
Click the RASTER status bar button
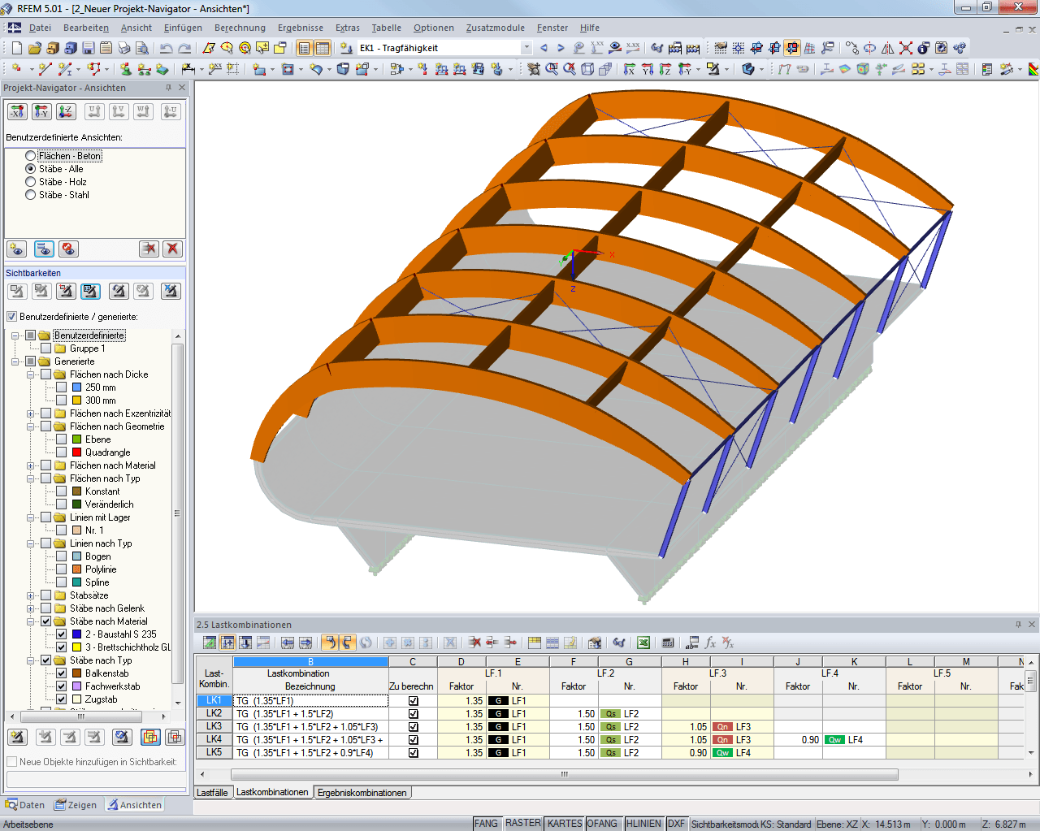tap(523, 823)
